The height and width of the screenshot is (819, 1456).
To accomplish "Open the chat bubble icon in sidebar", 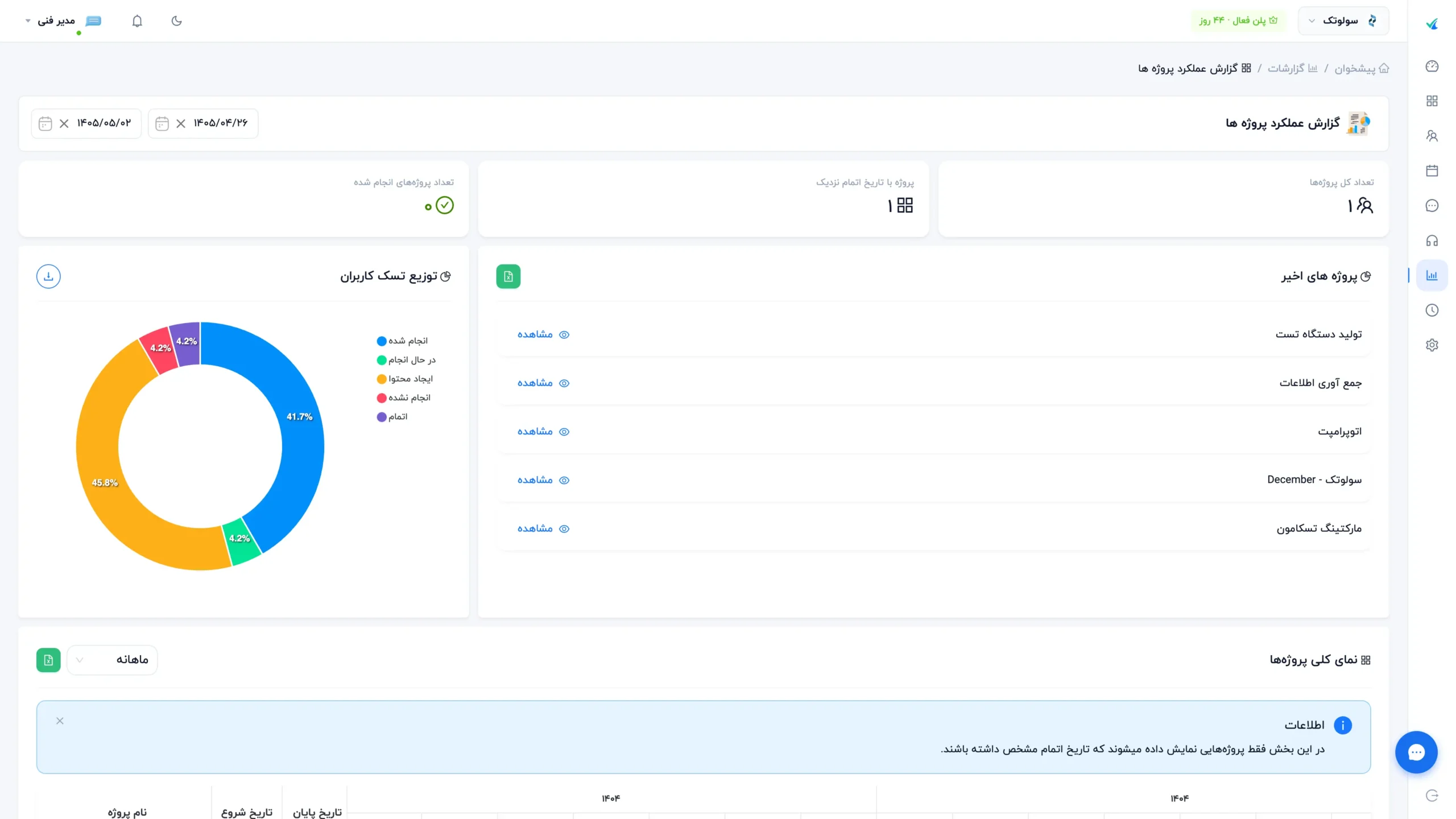I will (x=1432, y=205).
